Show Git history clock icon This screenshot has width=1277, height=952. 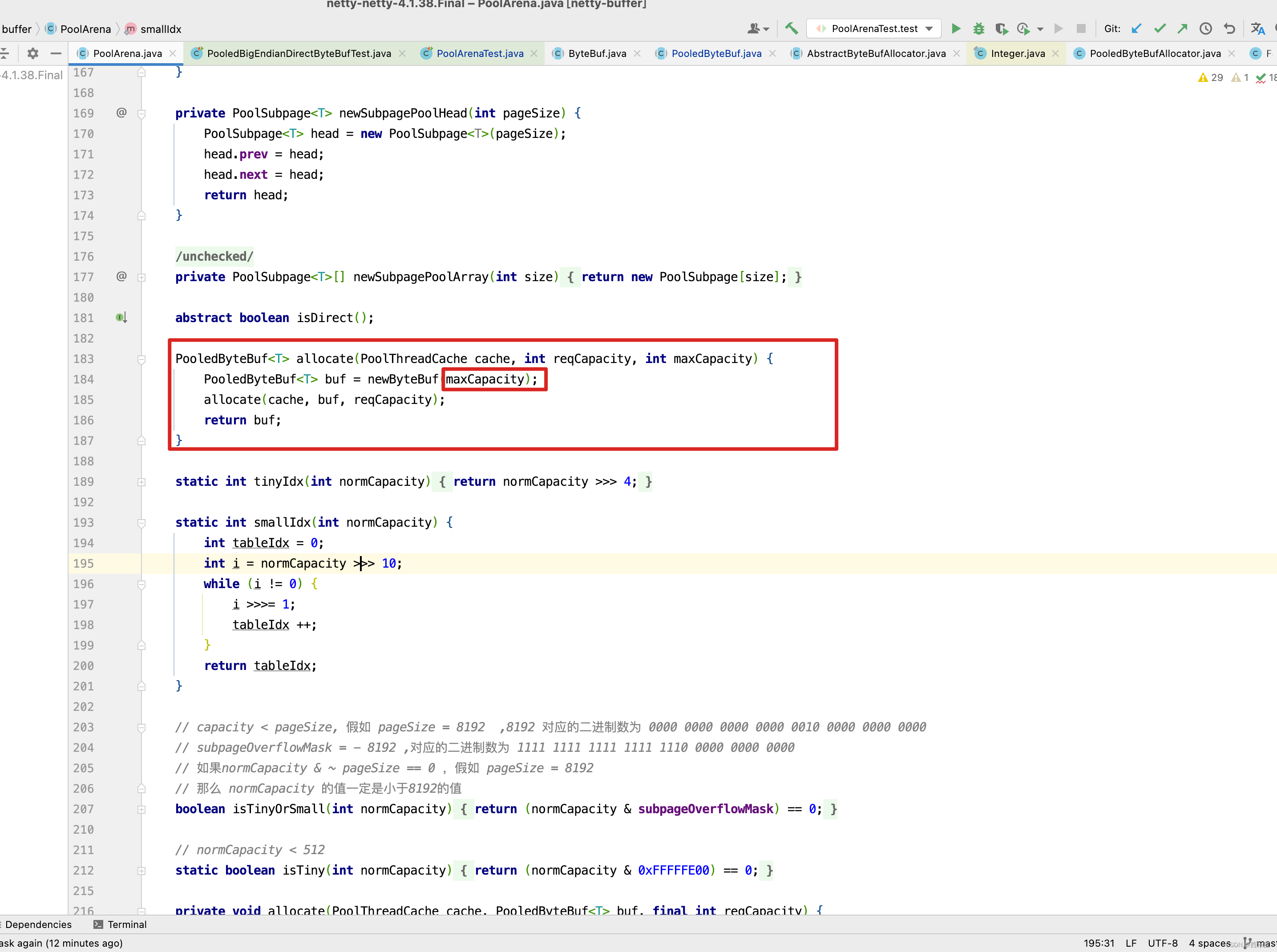coord(1205,28)
